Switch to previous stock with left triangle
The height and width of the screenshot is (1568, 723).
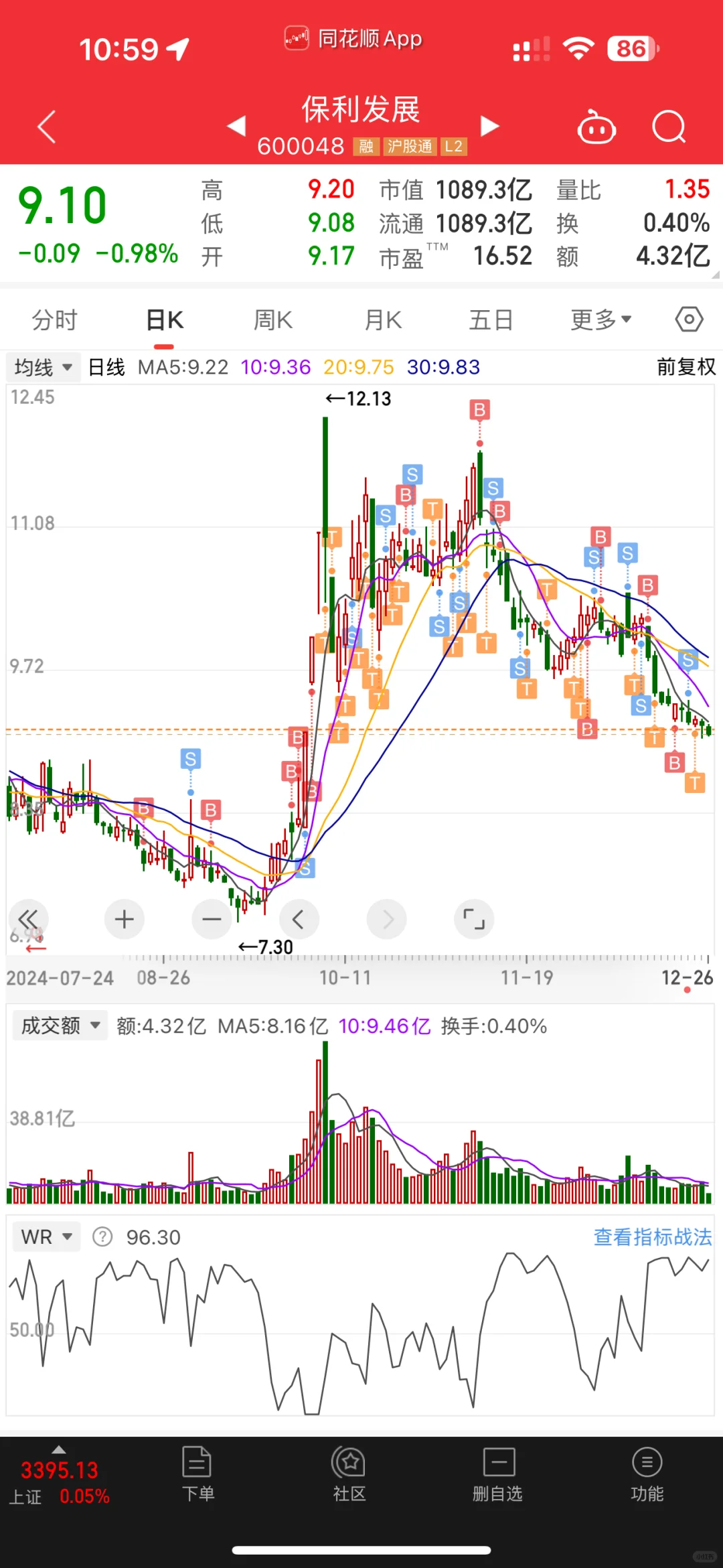pos(237,126)
